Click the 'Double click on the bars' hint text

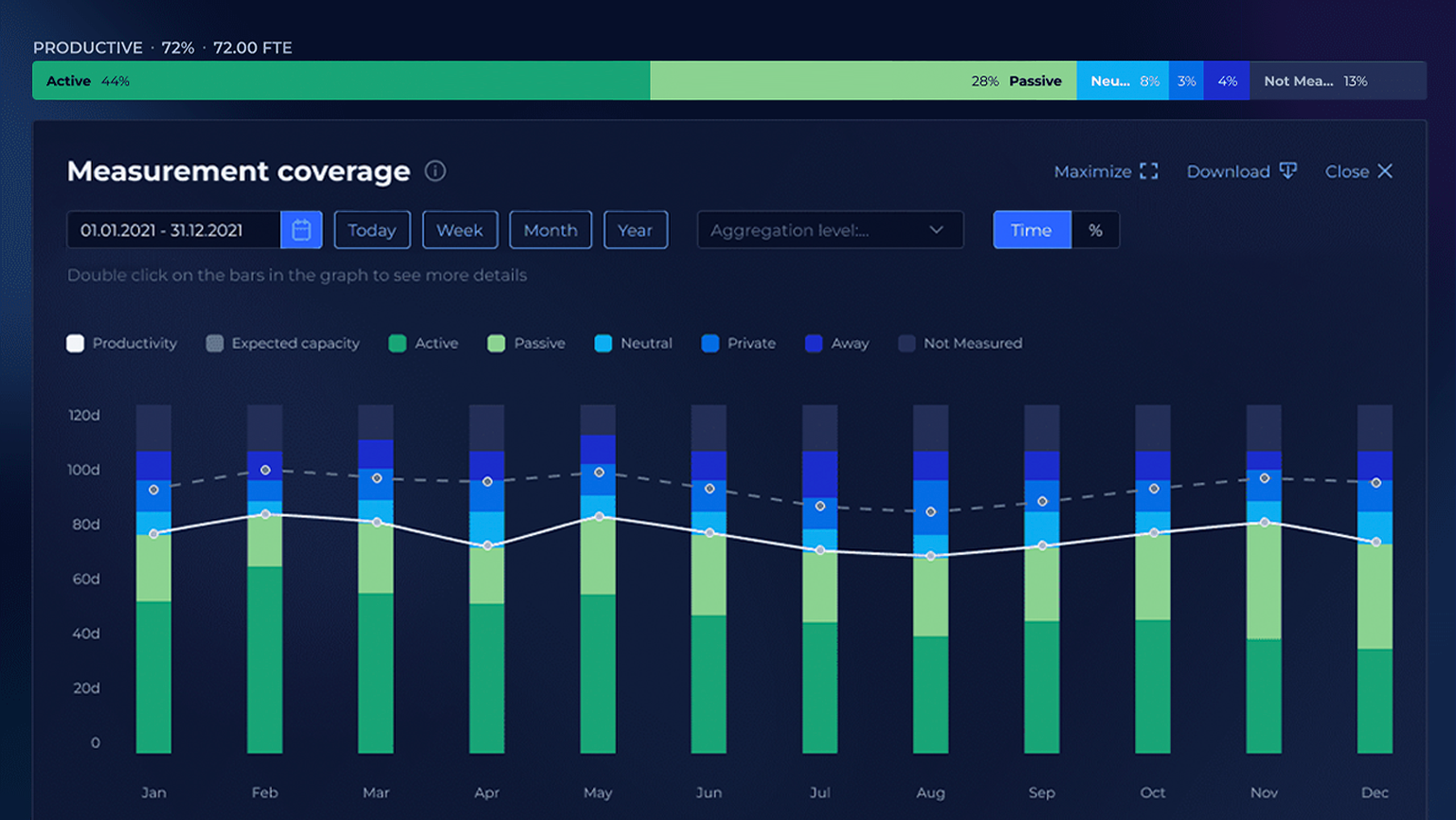[297, 275]
